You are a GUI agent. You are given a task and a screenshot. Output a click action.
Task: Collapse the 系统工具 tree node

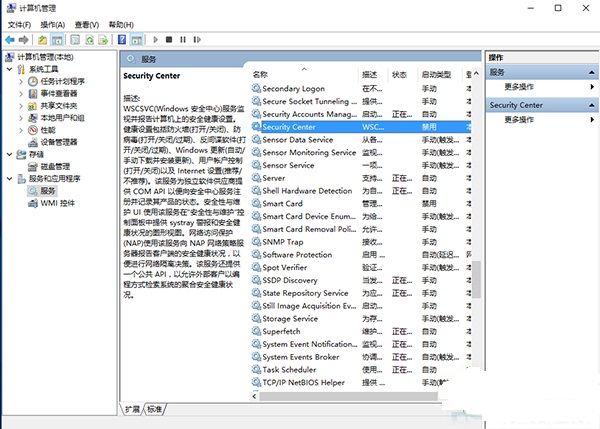[10, 69]
